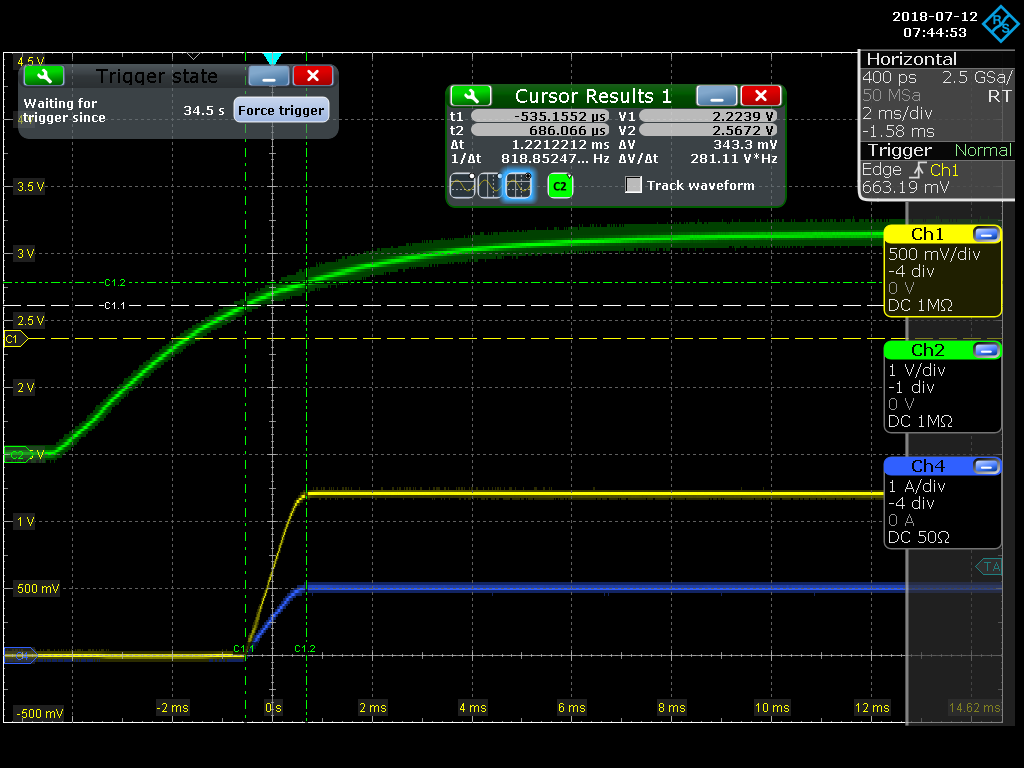This screenshot has width=1024, height=768.
Task: Minimize the Cursor Results 1 box
Action: (716, 96)
